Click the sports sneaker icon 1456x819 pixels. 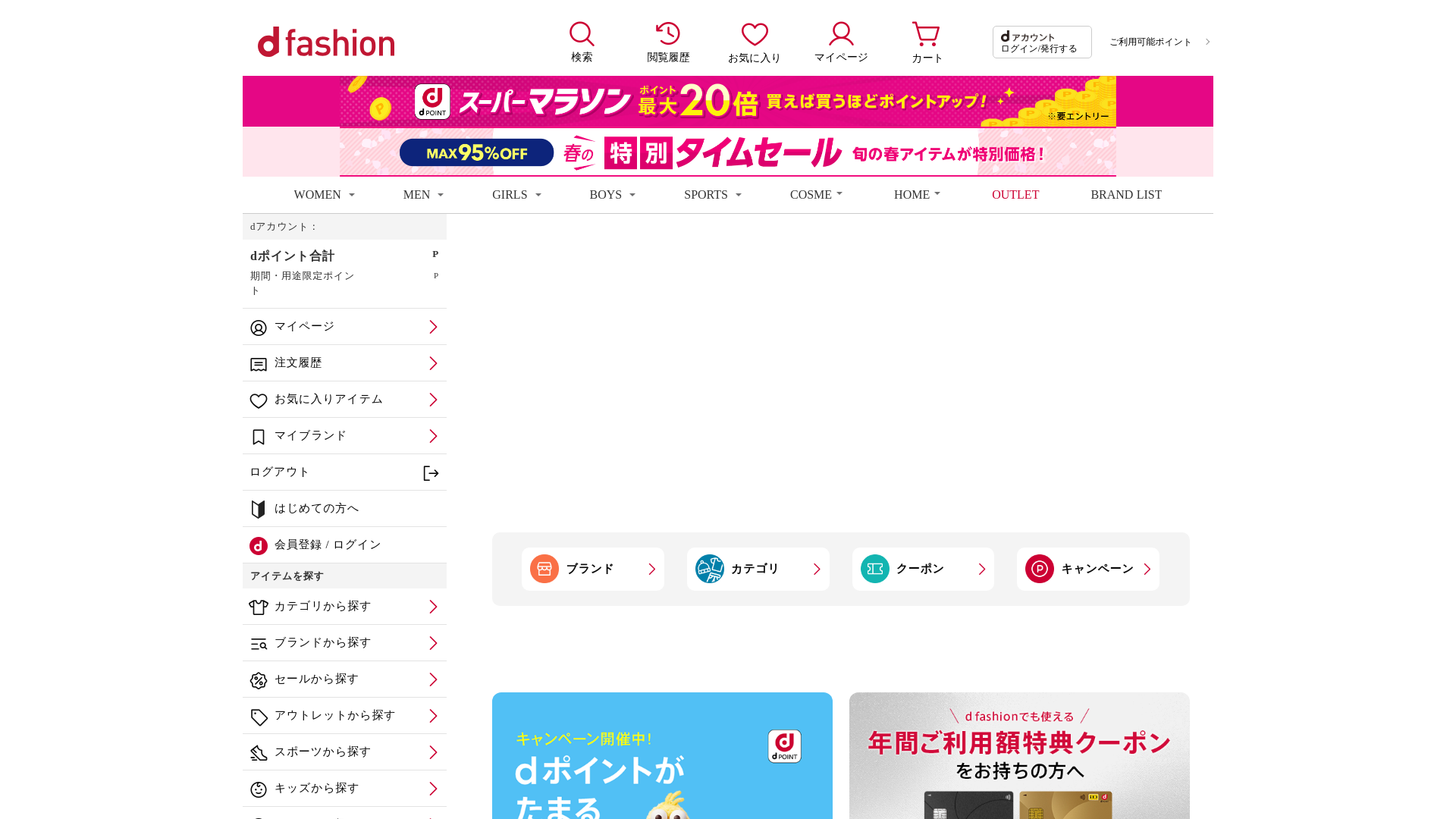coord(259,753)
